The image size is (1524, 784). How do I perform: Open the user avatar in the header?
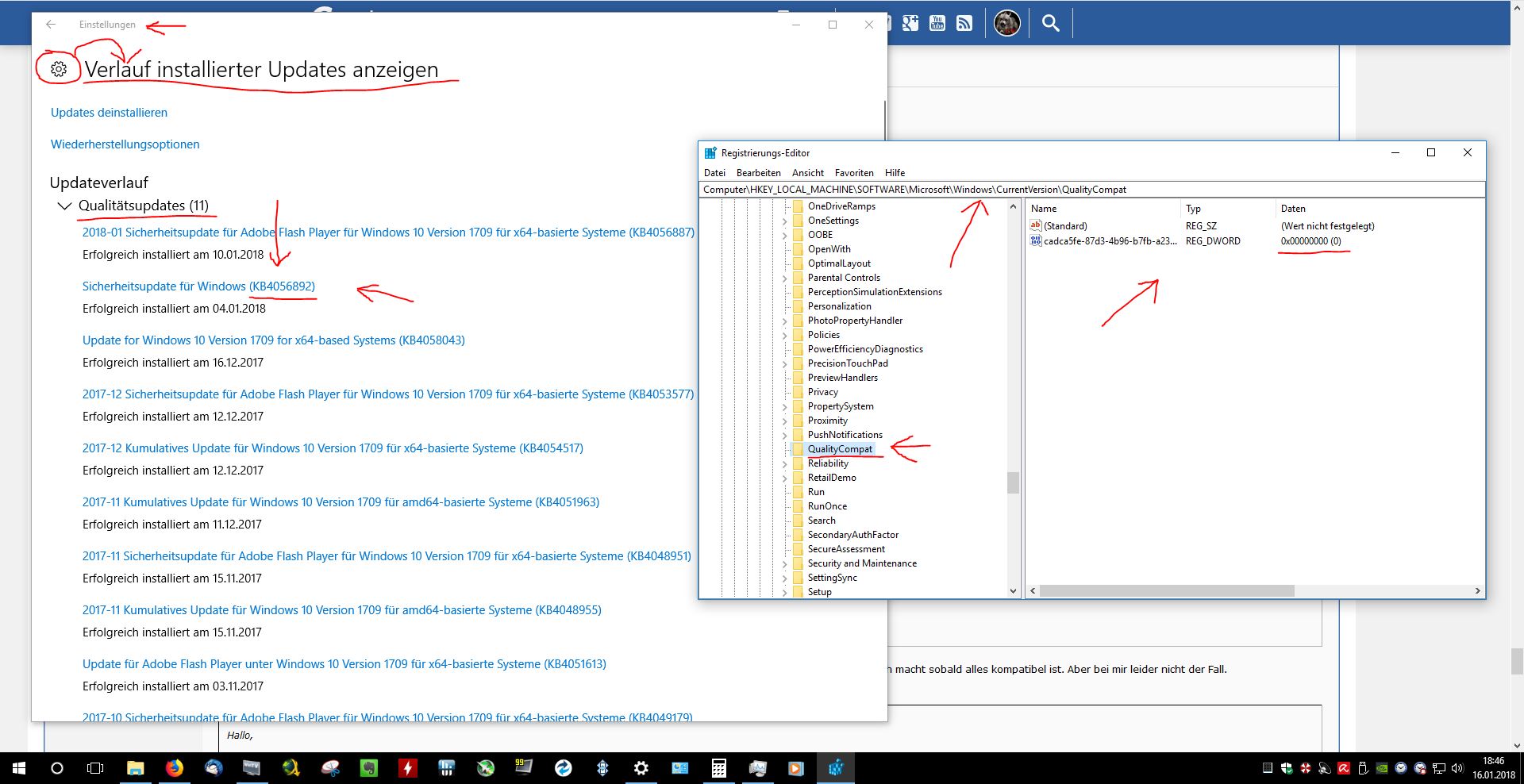pos(1007,23)
